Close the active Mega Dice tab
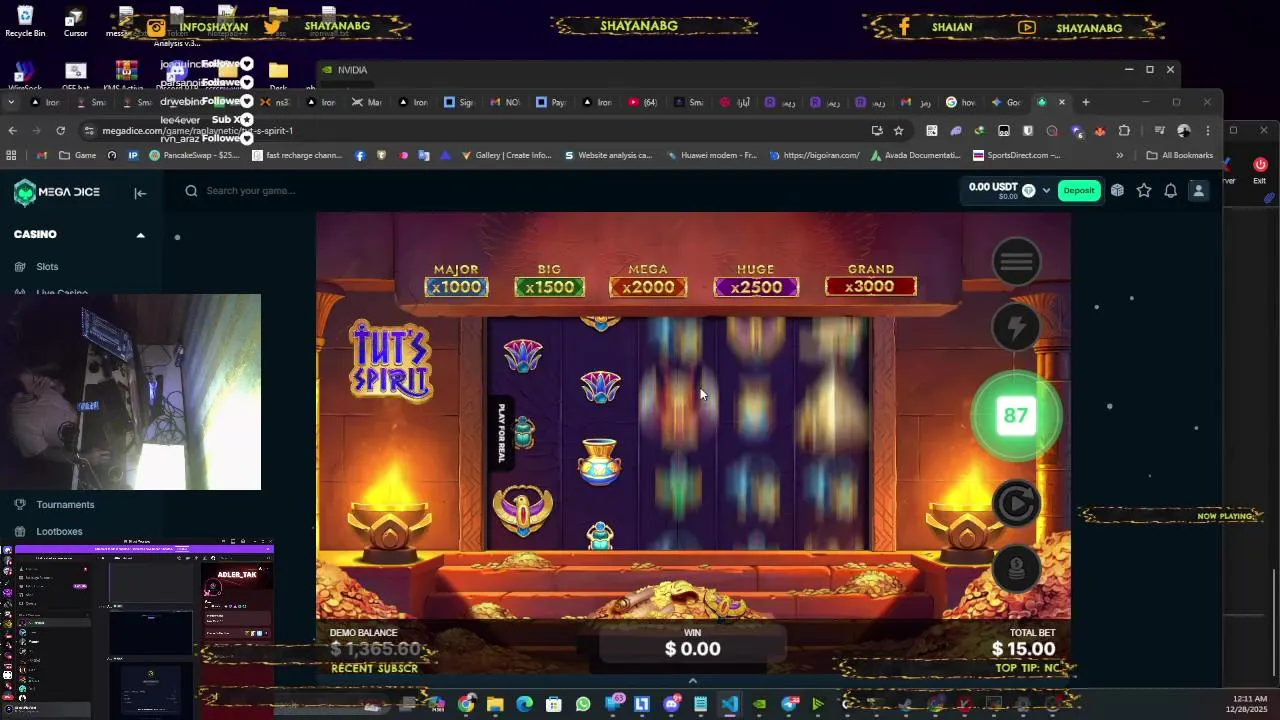This screenshot has width=1280, height=720. [1062, 102]
